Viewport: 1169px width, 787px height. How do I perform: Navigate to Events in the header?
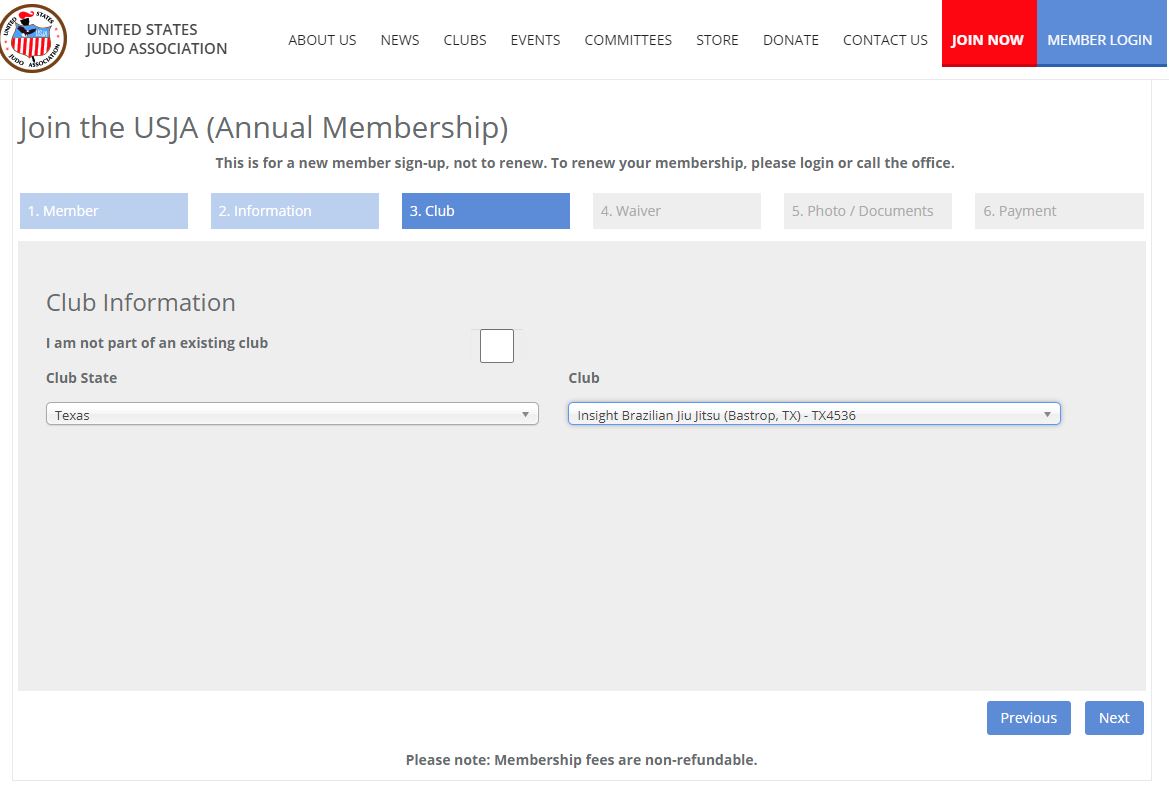coord(535,40)
